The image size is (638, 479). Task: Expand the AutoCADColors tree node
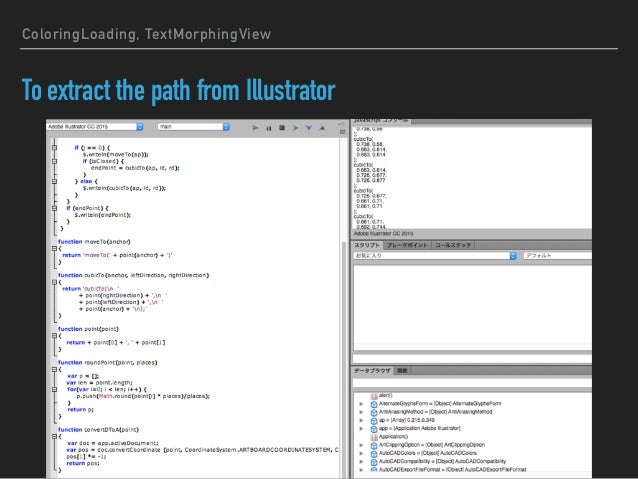[x=361, y=453]
